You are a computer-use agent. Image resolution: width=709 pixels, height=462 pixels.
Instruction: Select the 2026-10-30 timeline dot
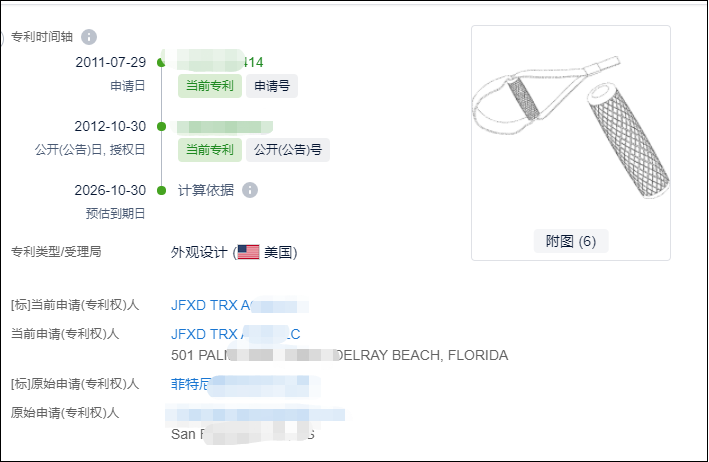click(x=162, y=190)
